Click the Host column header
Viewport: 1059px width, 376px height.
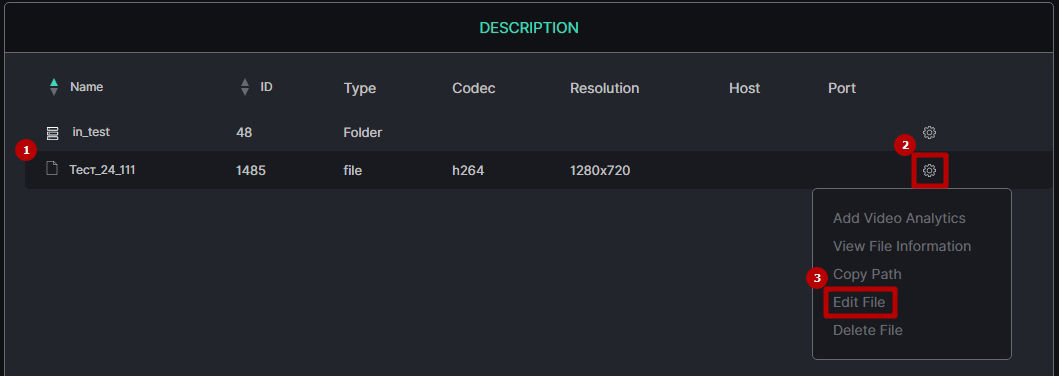(744, 88)
